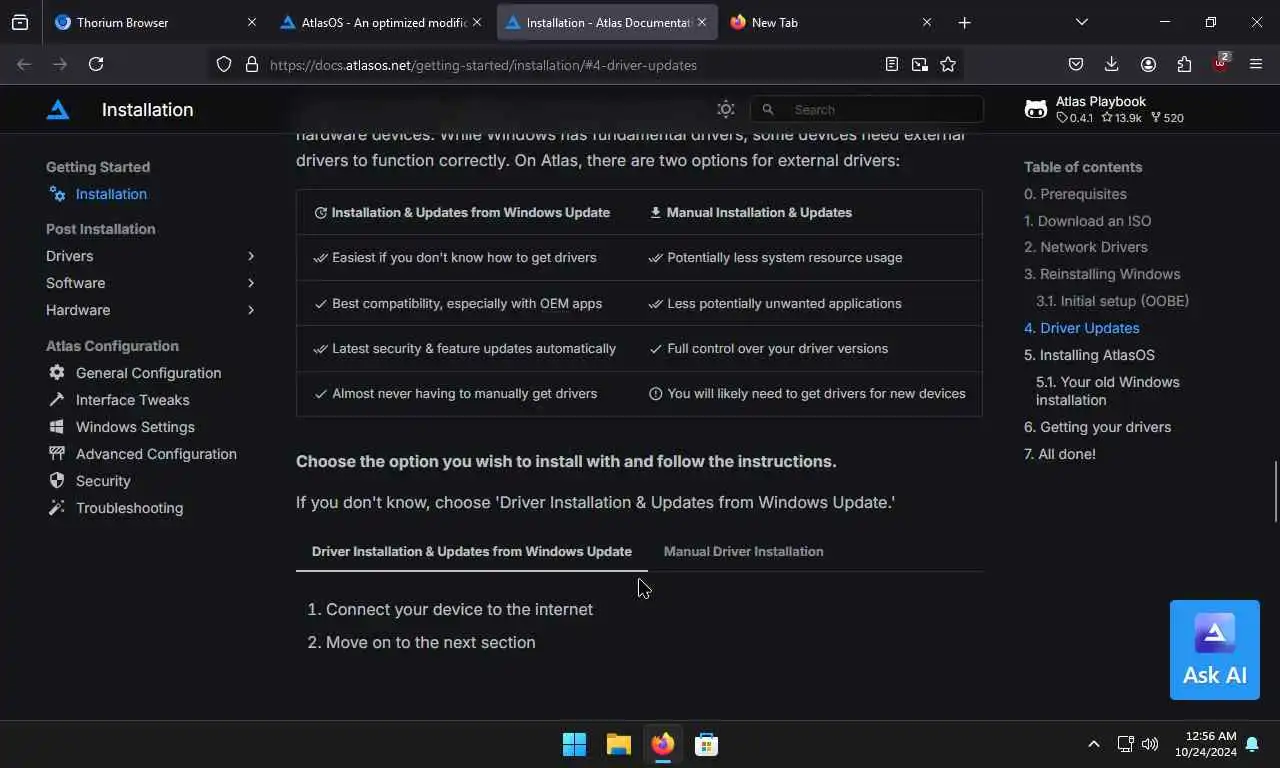Open Installation in the sidebar

click(111, 194)
